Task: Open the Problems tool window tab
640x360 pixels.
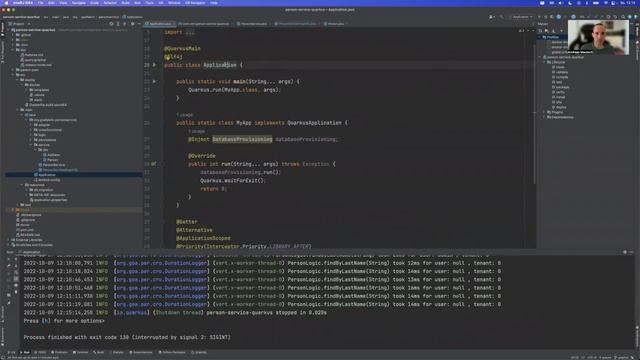Action: [x=60, y=352]
